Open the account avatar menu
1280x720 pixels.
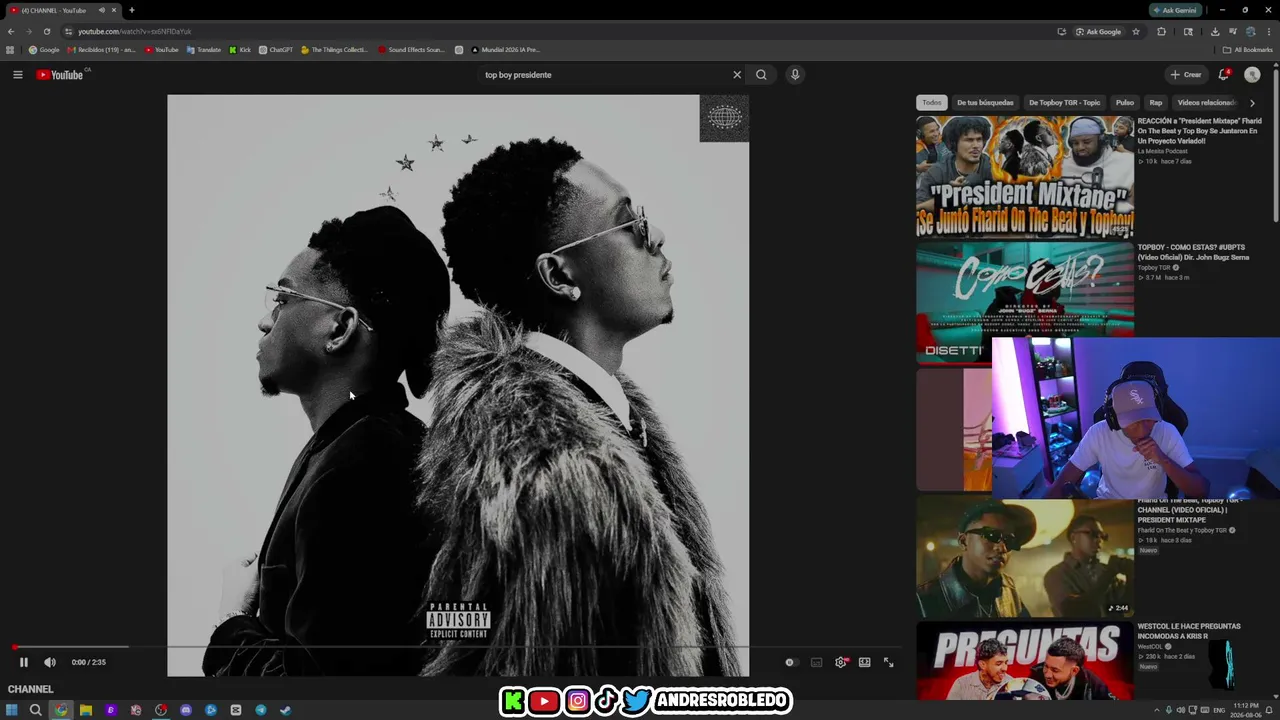1252,75
